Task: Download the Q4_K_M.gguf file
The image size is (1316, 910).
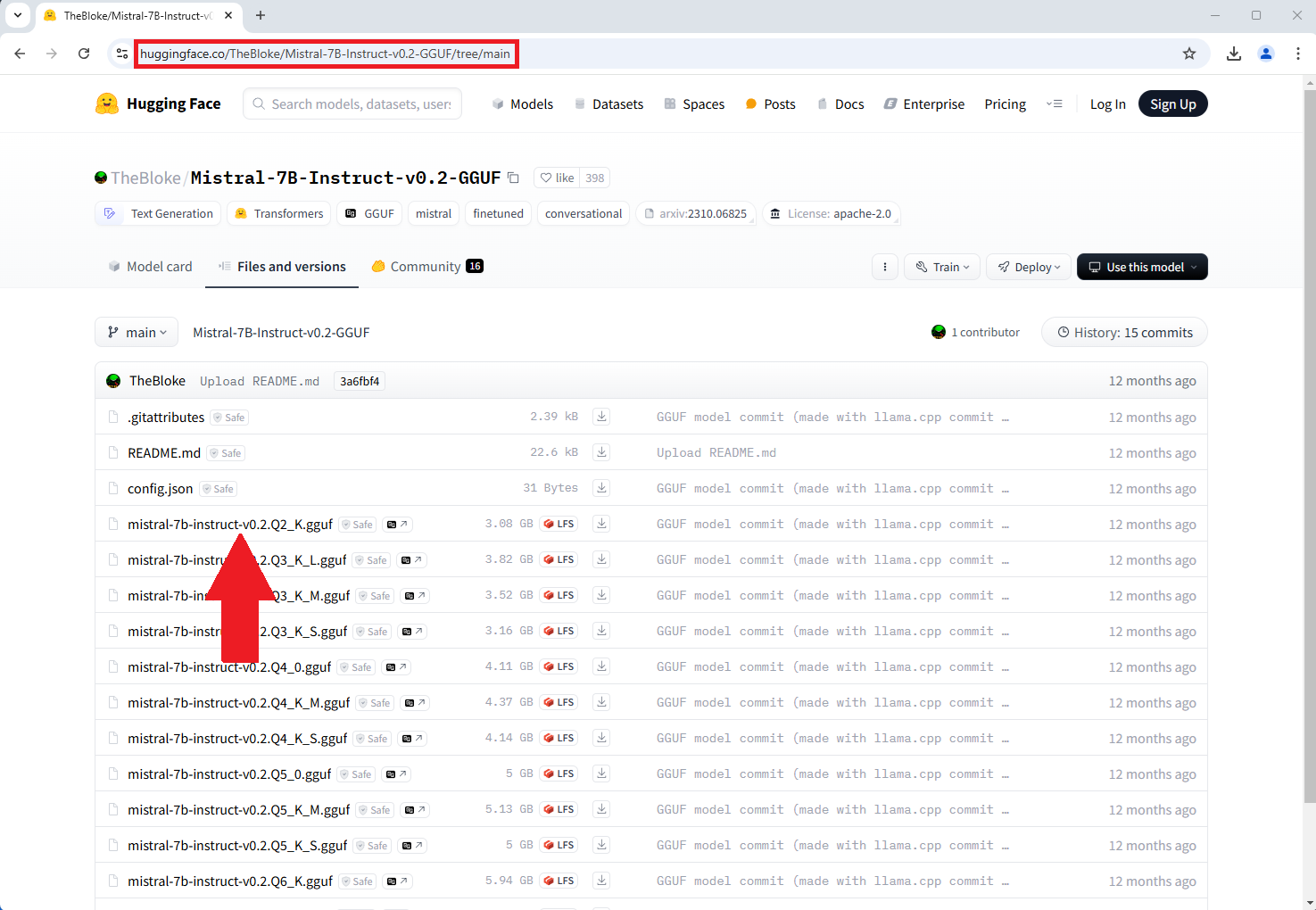Action: [601, 702]
